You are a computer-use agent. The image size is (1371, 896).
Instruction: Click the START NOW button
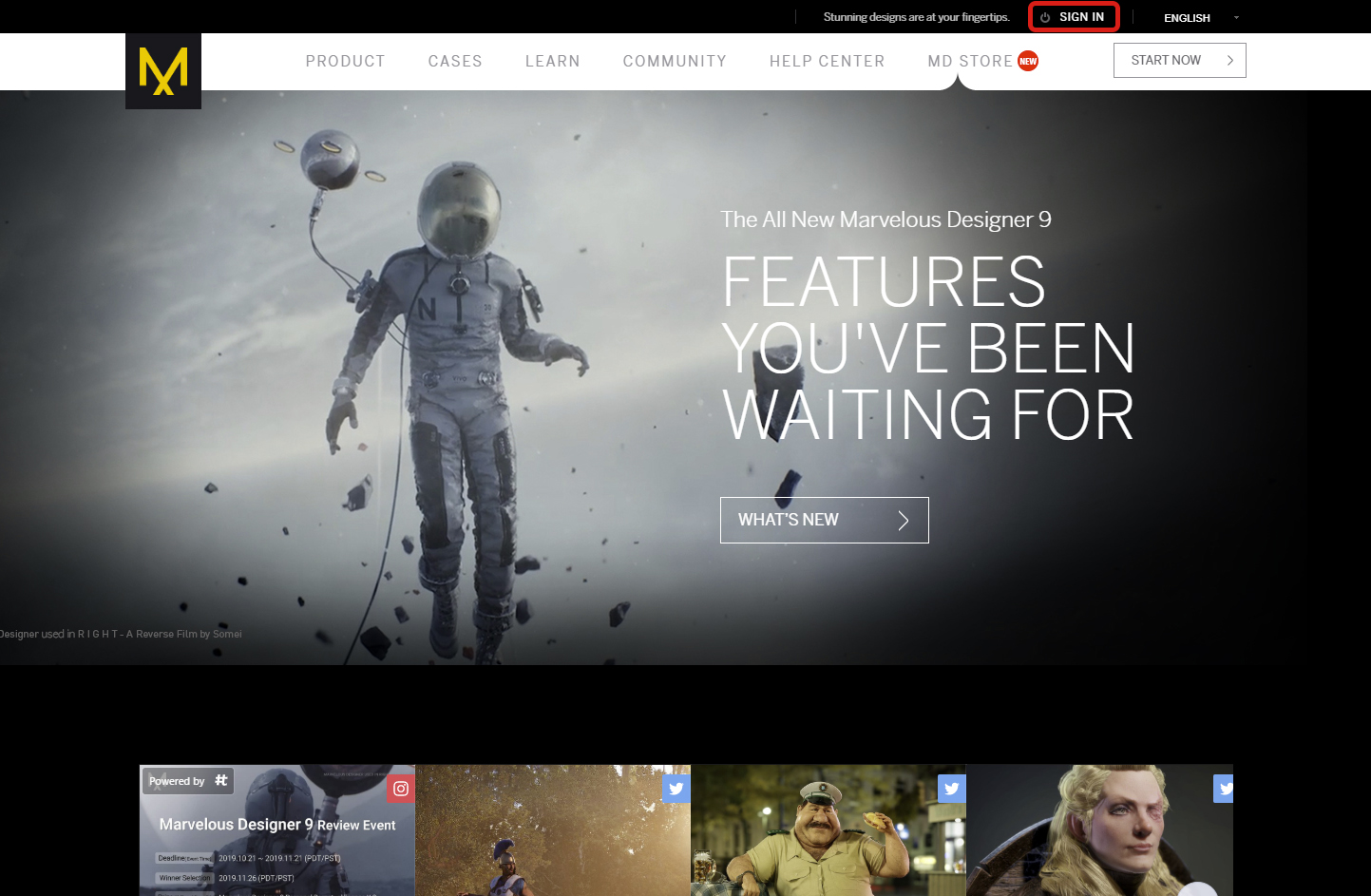pos(1179,60)
